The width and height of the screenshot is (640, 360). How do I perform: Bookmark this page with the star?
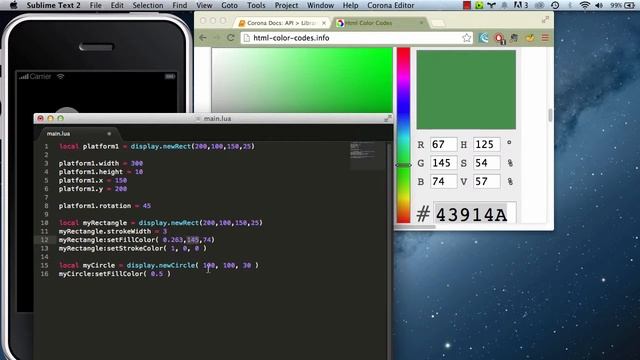[467, 38]
